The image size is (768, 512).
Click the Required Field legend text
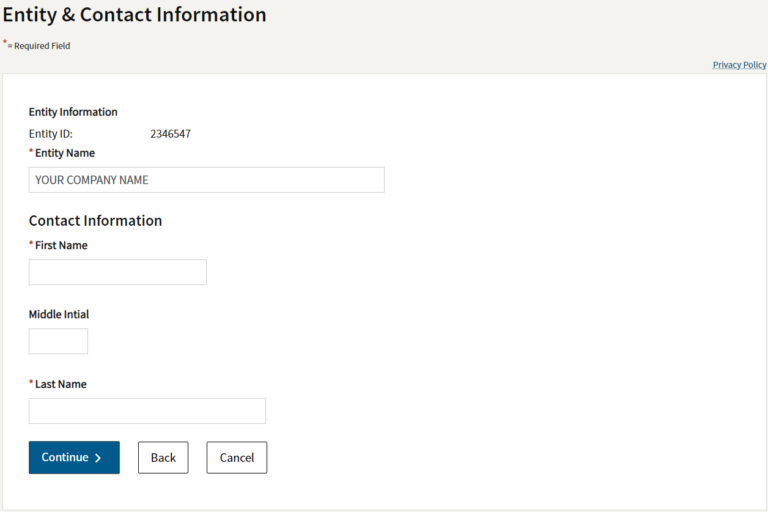point(41,46)
